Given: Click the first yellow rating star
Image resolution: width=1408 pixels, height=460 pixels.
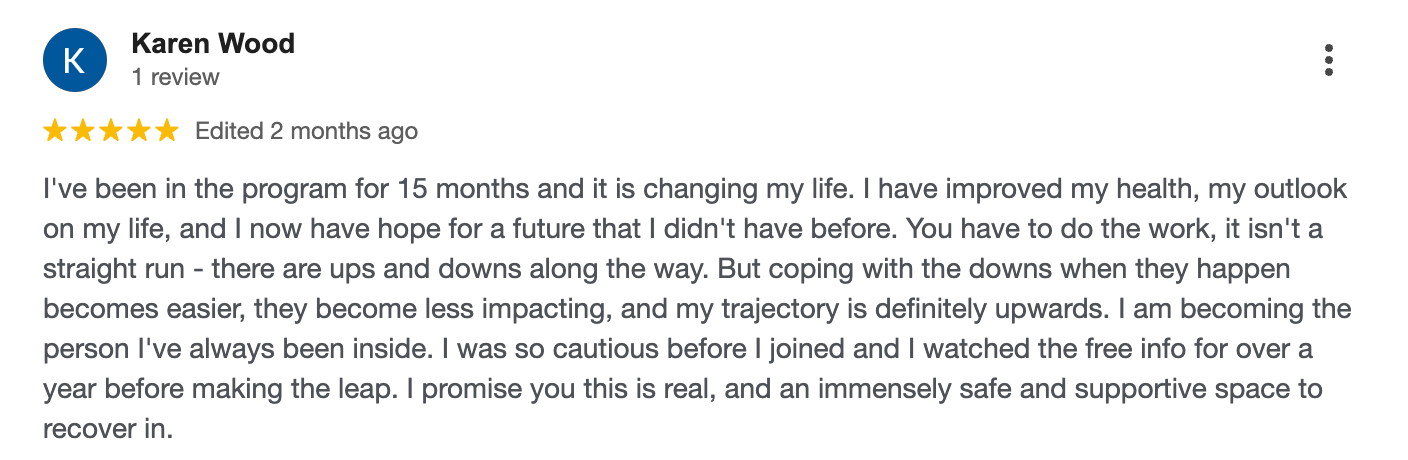Looking at the screenshot, I should pos(55,131).
